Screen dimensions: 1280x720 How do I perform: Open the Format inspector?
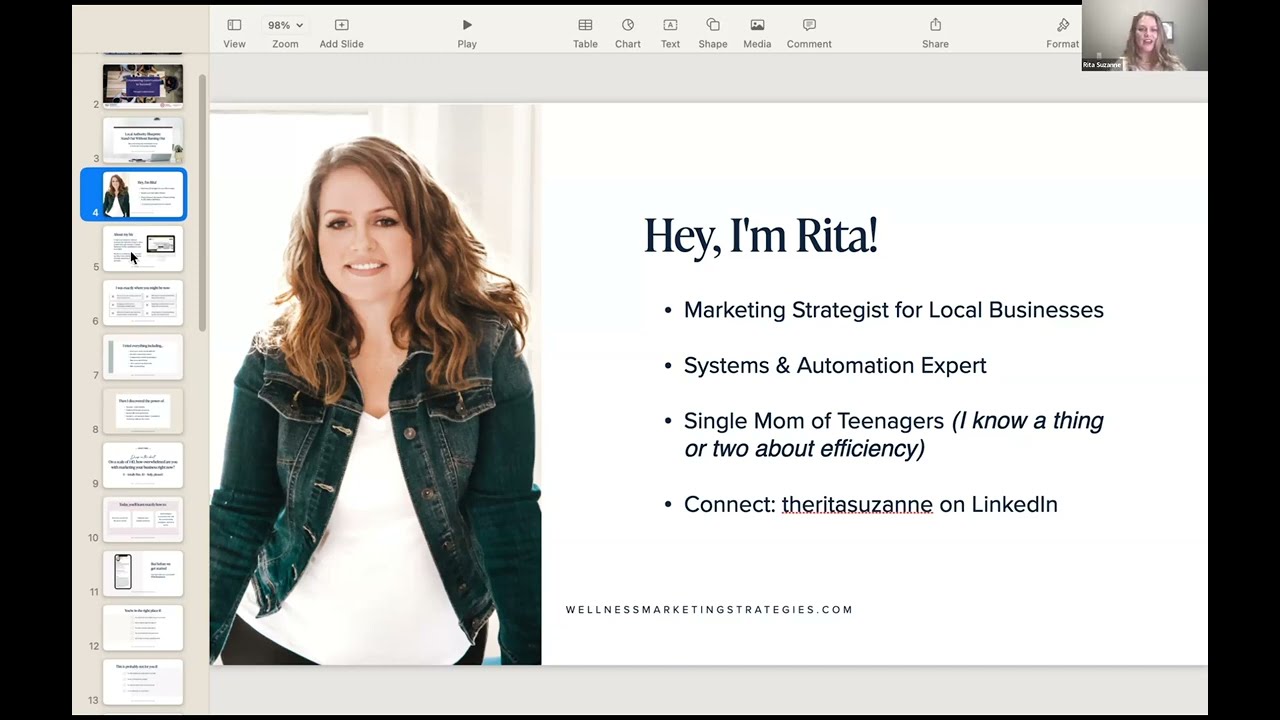1062,33
